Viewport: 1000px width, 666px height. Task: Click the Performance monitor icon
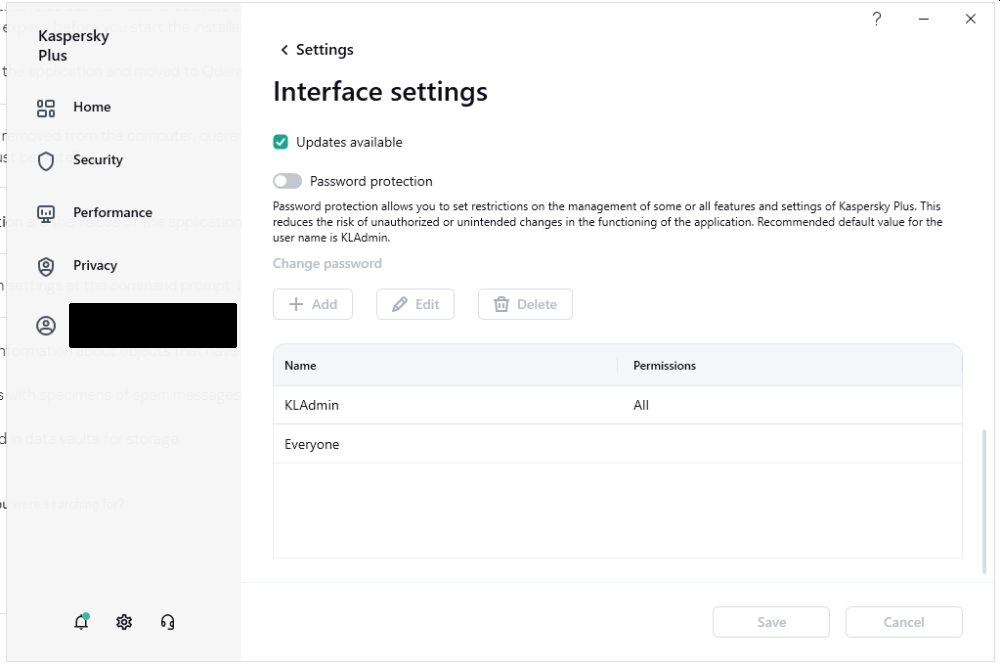click(x=46, y=214)
